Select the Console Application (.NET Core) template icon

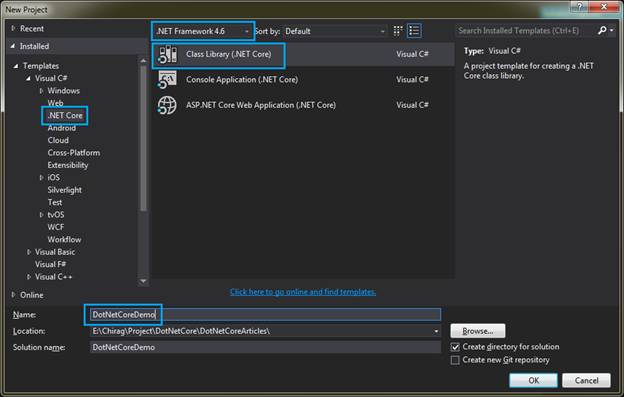(167, 80)
